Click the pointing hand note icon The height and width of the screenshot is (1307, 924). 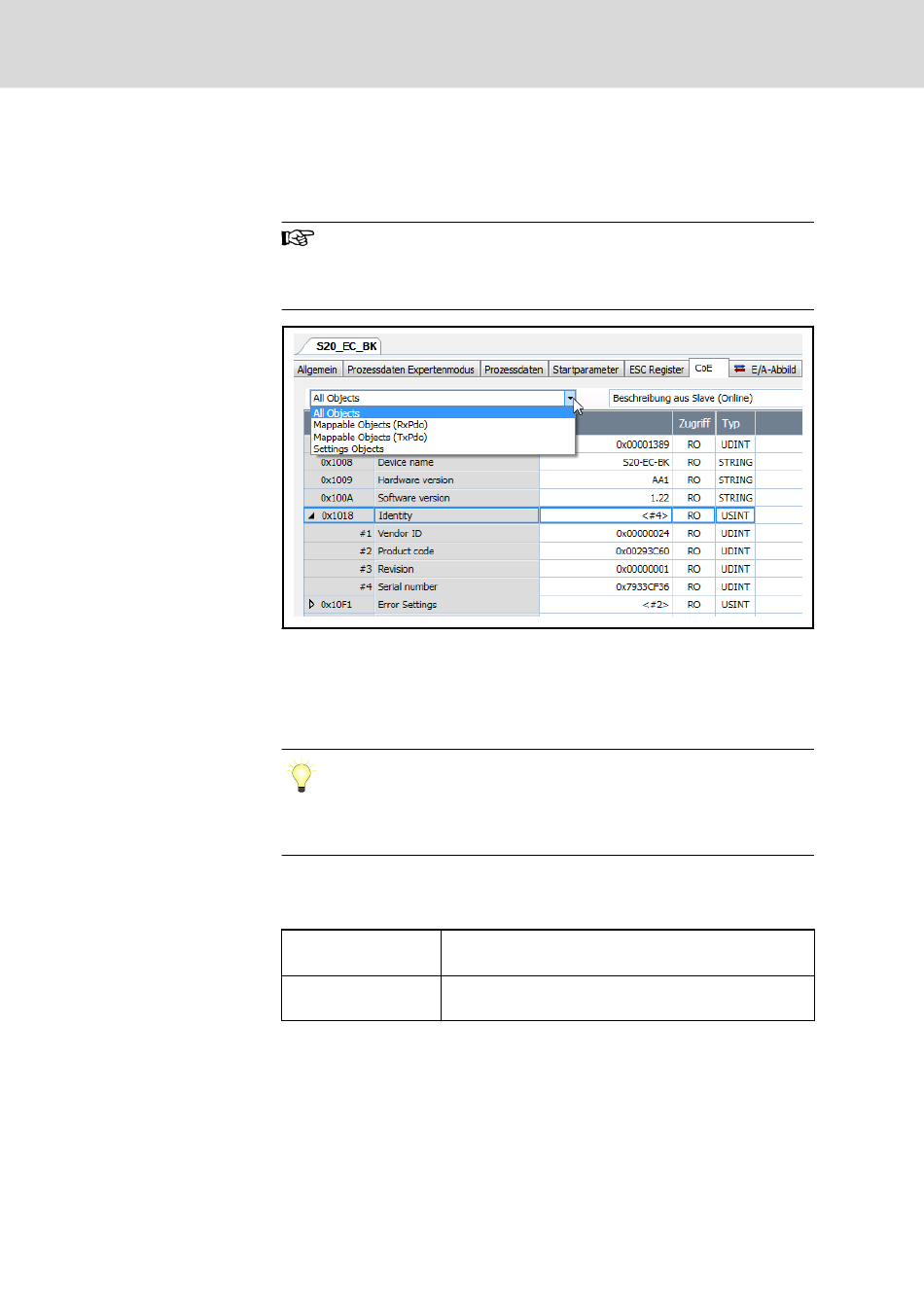[298, 238]
